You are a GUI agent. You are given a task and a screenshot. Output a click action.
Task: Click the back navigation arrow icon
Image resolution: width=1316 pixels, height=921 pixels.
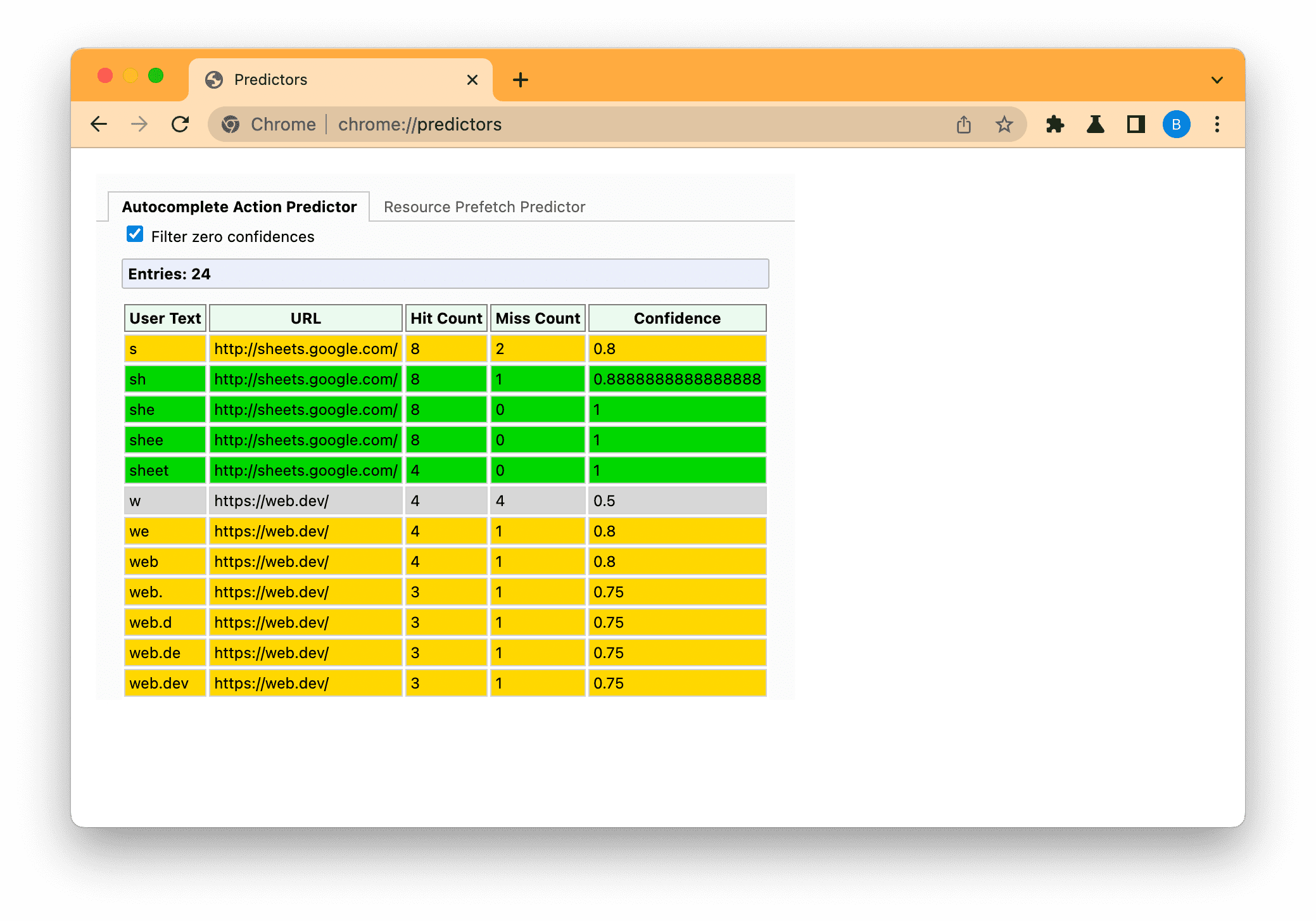point(97,125)
